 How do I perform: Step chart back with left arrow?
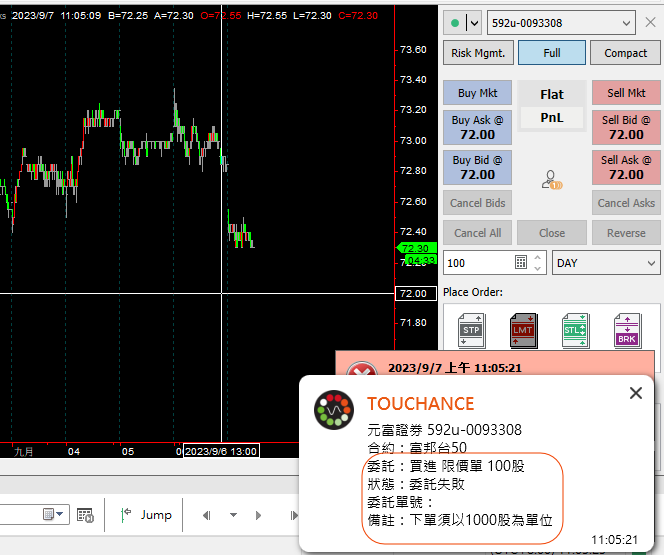tap(207, 515)
